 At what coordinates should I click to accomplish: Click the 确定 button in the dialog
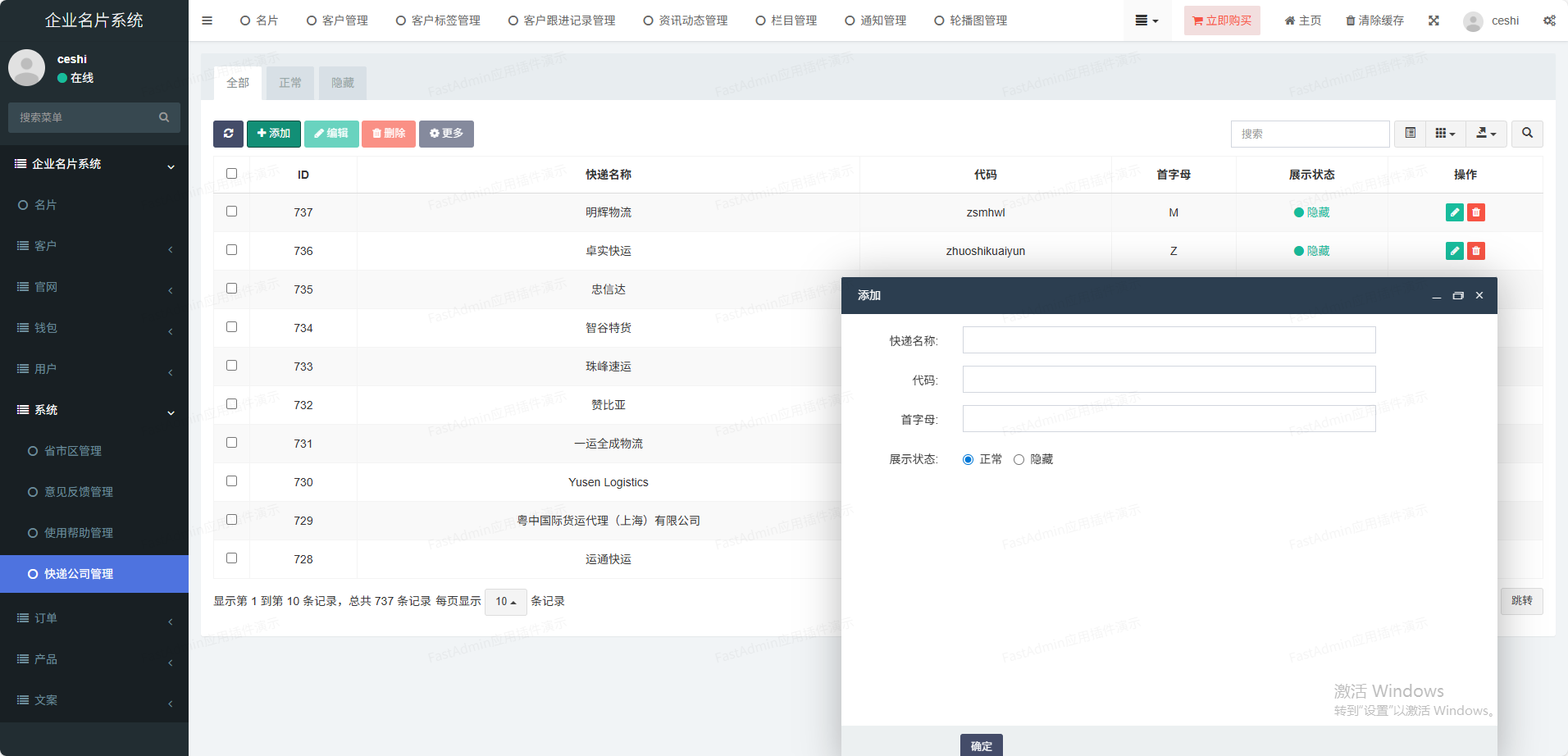pos(981,745)
